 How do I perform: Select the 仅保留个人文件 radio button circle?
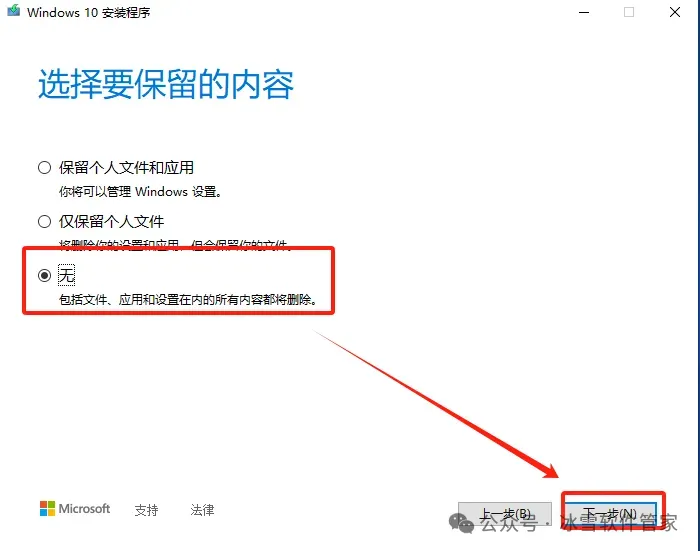point(44,221)
